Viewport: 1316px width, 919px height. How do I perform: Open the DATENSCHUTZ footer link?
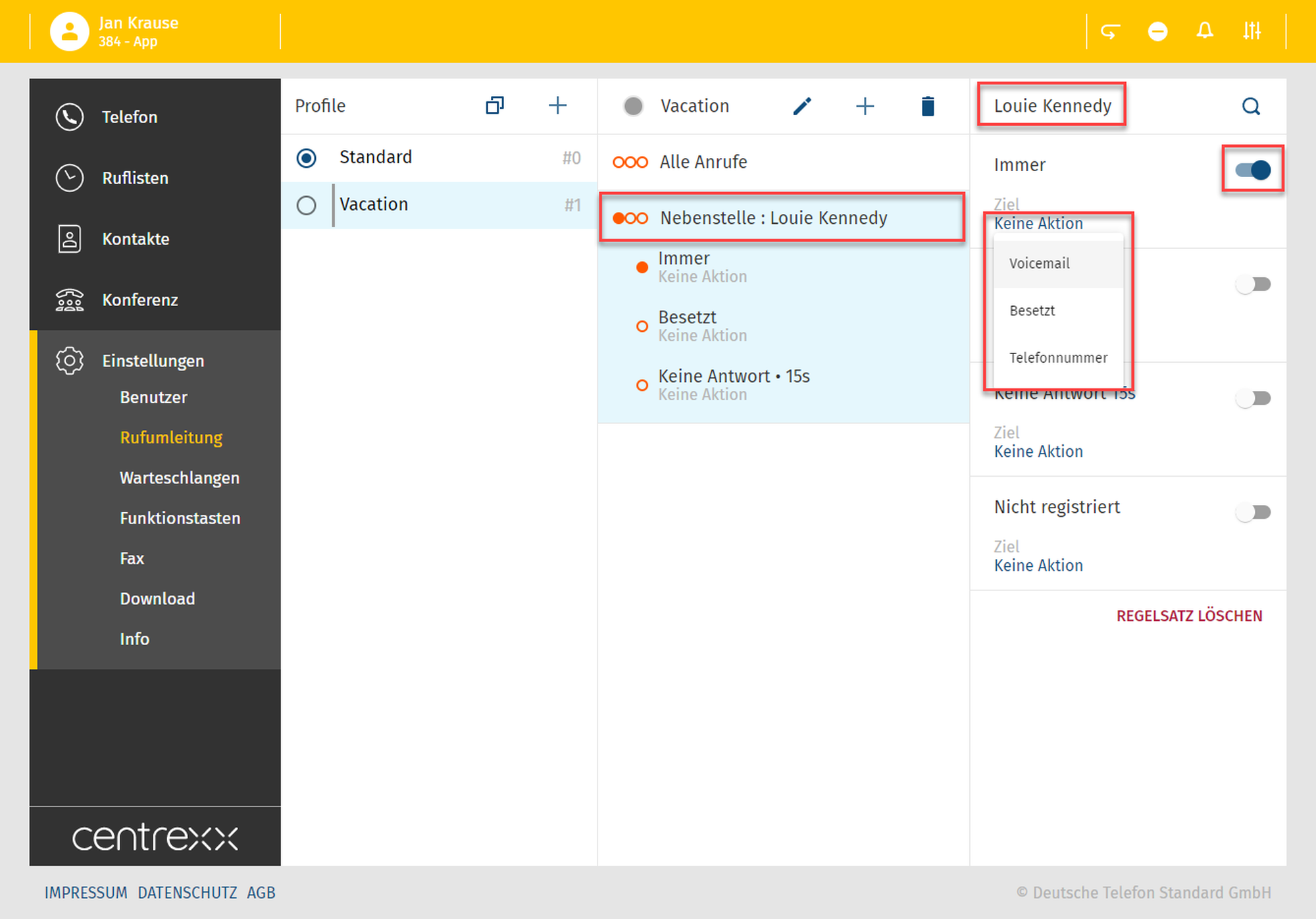click(187, 893)
